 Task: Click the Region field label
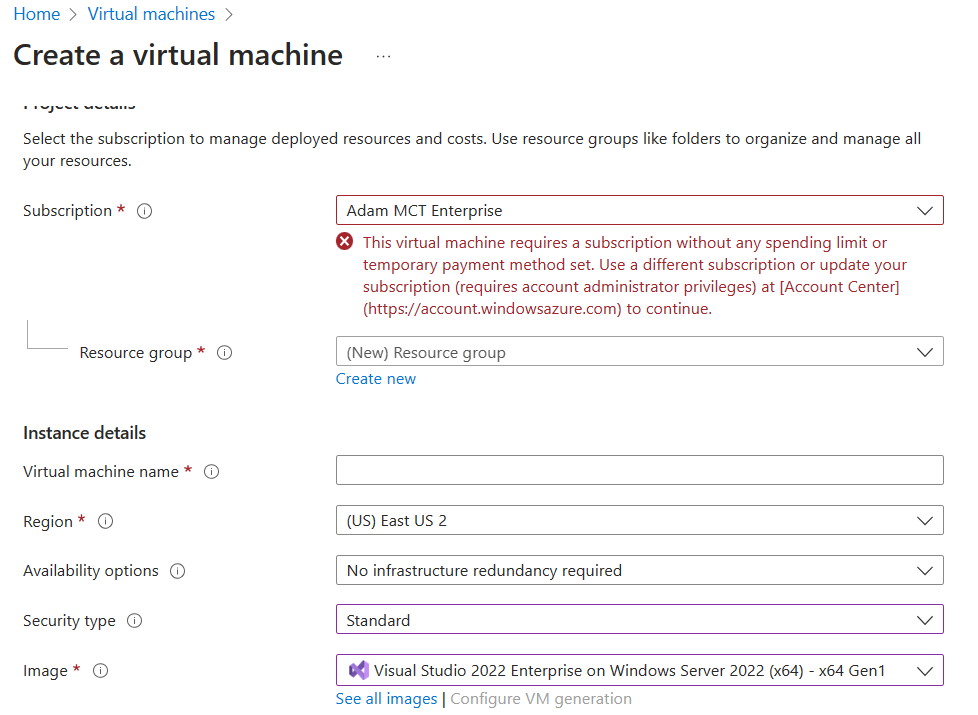coord(48,522)
